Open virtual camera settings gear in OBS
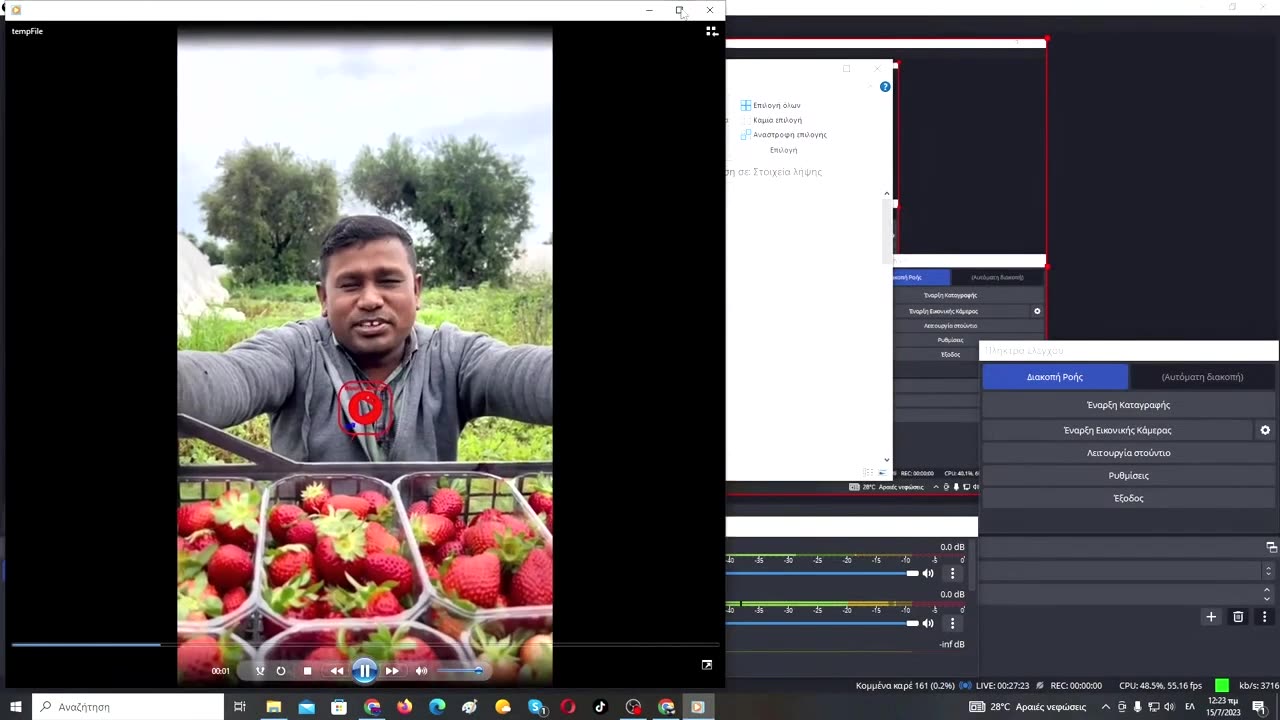This screenshot has width=1280, height=720. point(1265,430)
